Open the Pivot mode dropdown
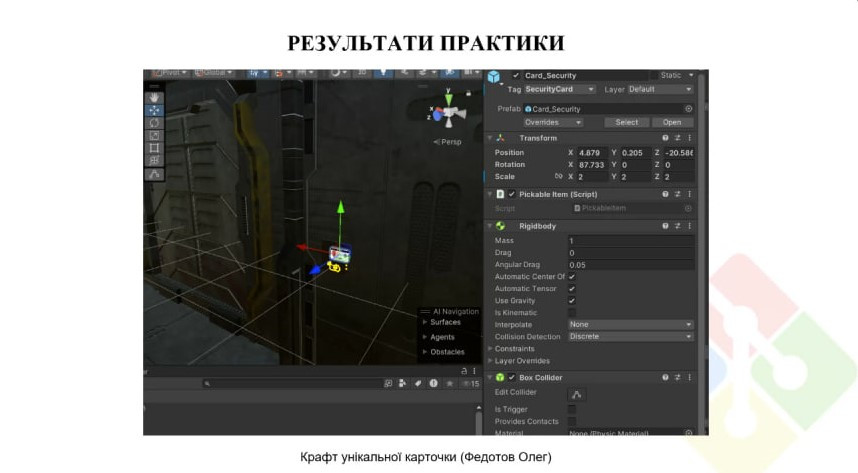The width and height of the screenshot is (858, 473). pos(169,73)
